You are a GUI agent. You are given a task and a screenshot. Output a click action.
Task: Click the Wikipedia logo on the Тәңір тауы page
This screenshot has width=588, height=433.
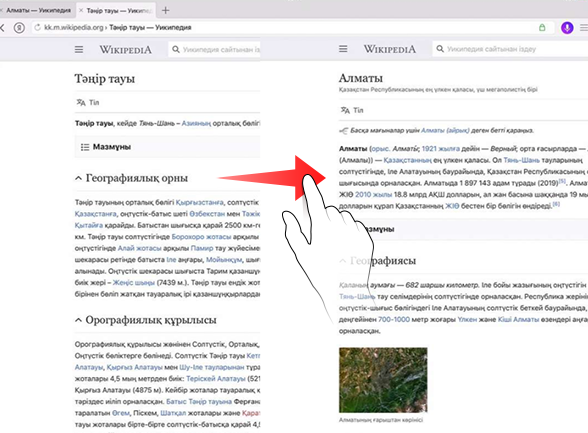[x=125, y=49]
